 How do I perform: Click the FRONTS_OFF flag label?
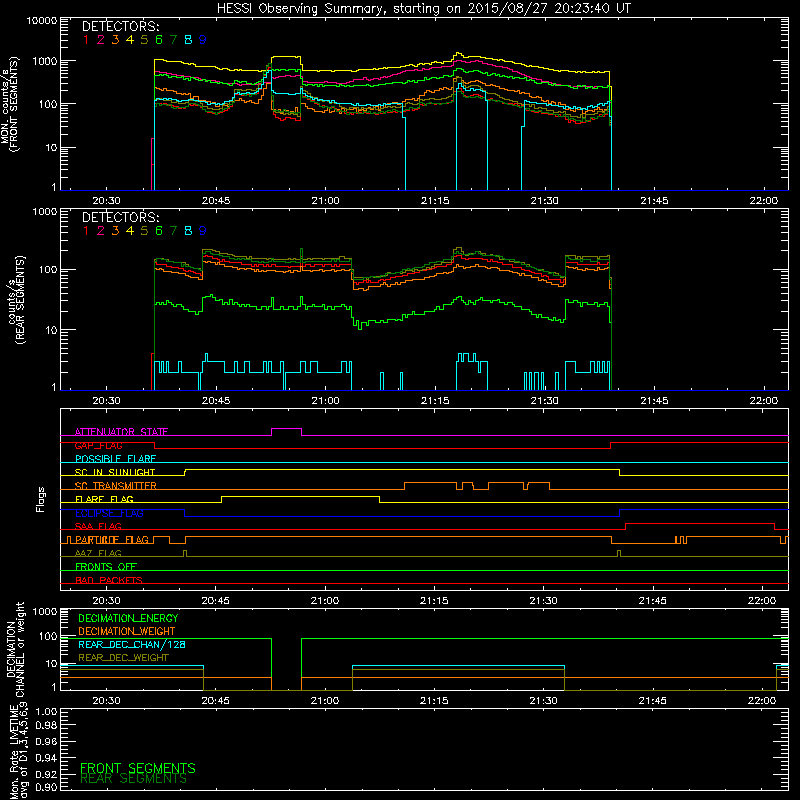tap(106, 567)
